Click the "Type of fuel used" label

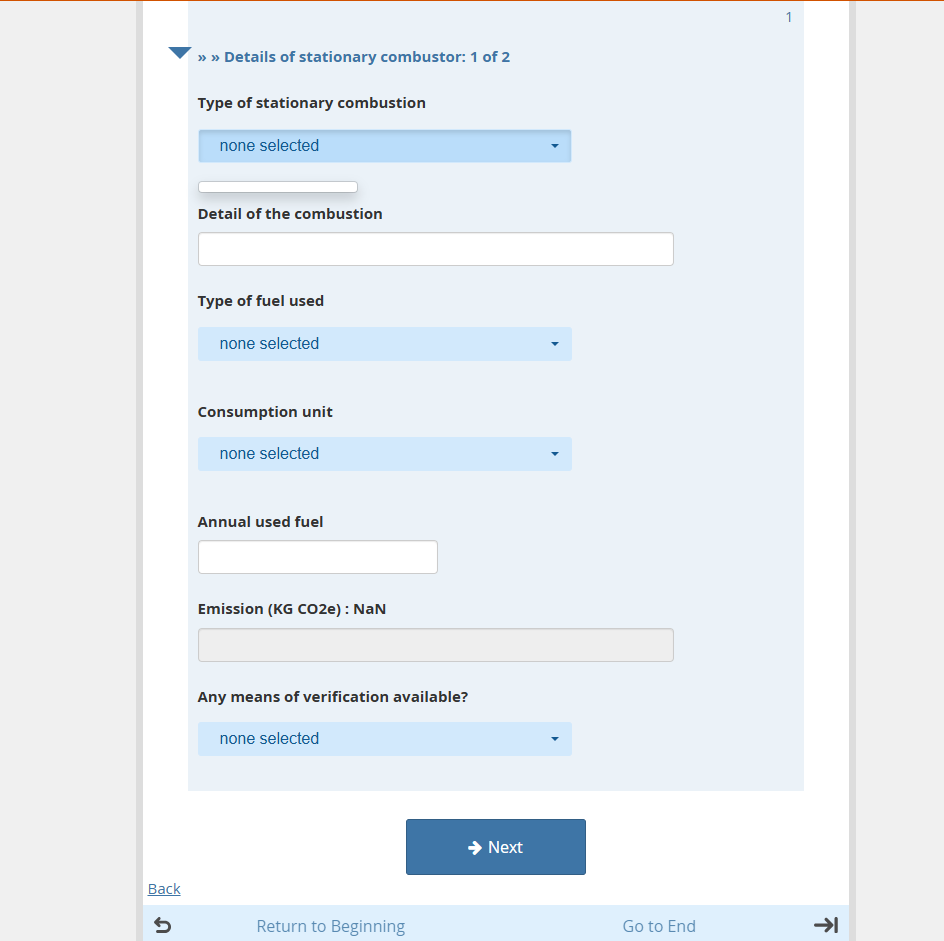(x=260, y=301)
